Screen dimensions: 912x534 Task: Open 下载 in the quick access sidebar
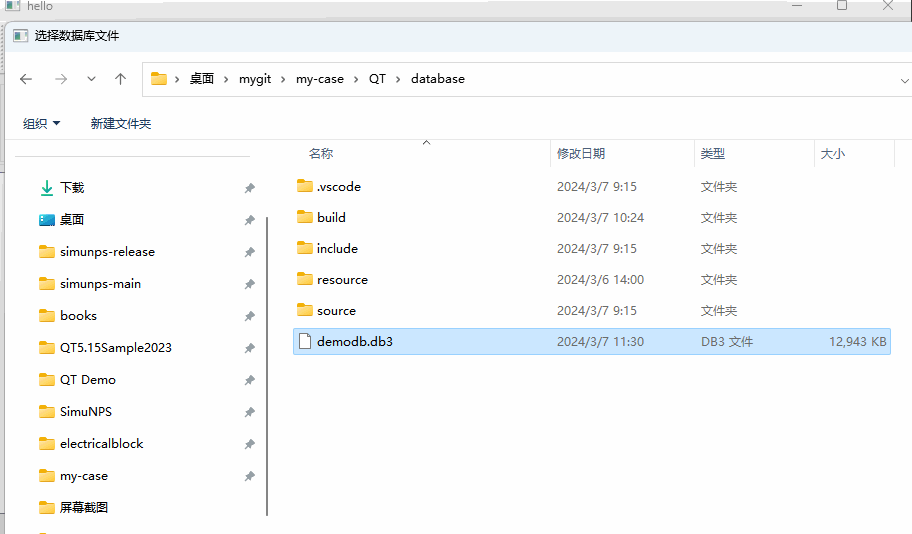(x=72, y=188)
